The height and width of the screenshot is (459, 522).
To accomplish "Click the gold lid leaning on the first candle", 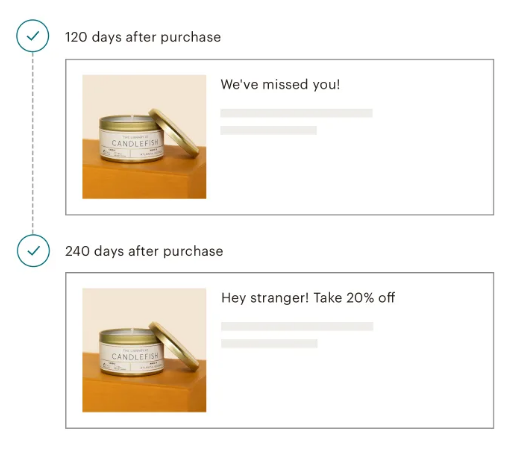I will pyautogui.click(x=175, y=133).
